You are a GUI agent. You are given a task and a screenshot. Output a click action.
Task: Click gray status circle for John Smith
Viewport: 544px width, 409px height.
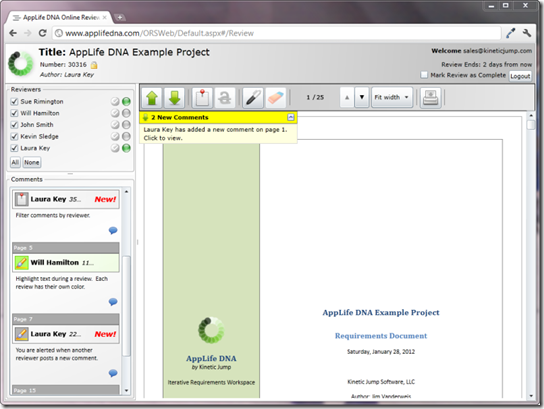tap(126, 125)
